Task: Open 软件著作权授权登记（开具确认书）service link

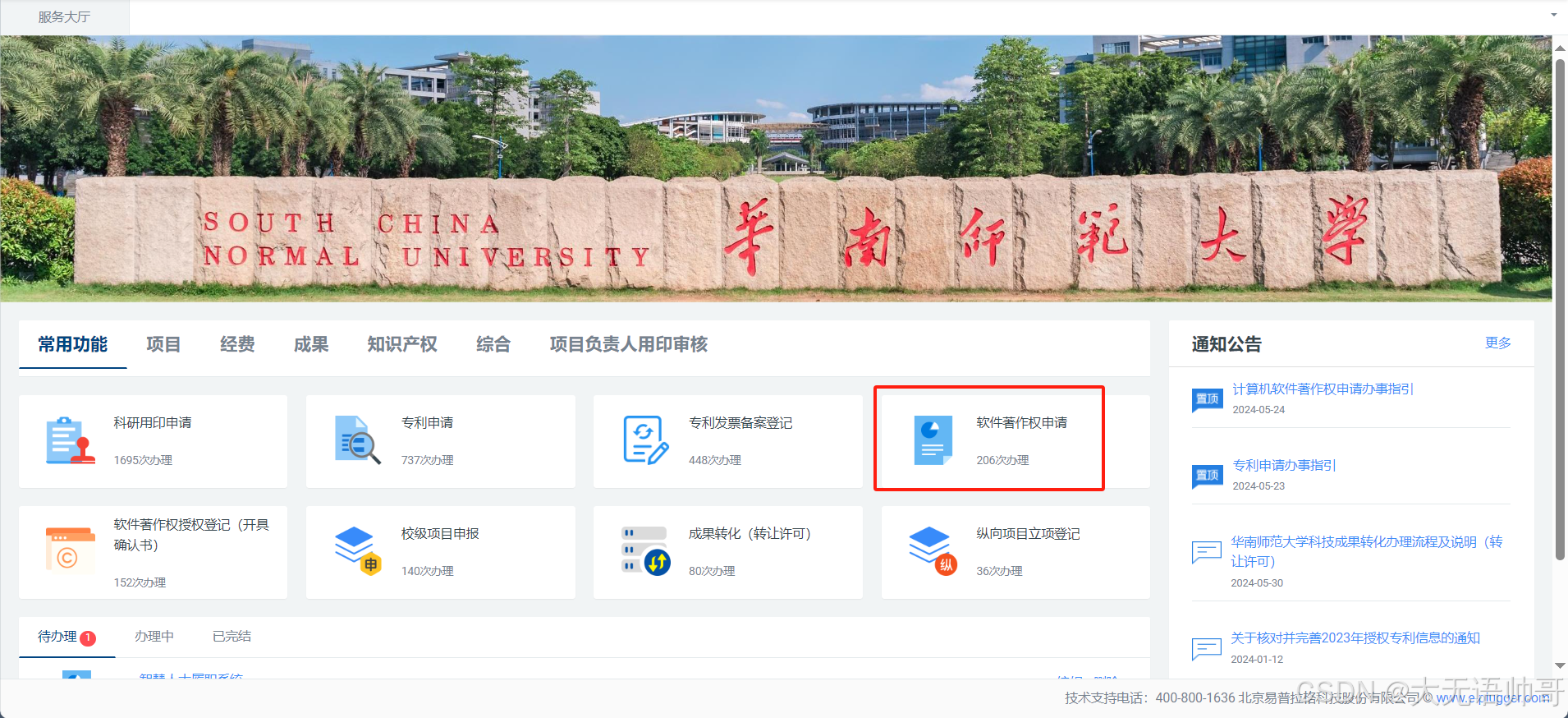Action: [x=191, y=535]
